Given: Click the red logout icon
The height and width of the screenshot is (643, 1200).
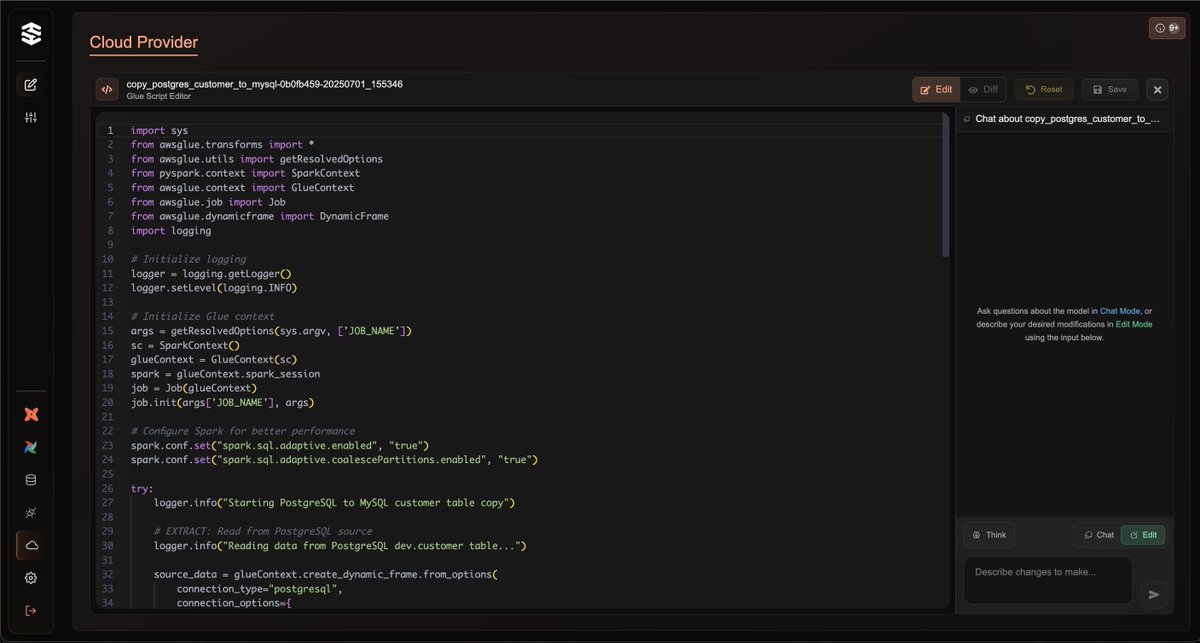Looking at the screenshot, I should pos(31,610).
